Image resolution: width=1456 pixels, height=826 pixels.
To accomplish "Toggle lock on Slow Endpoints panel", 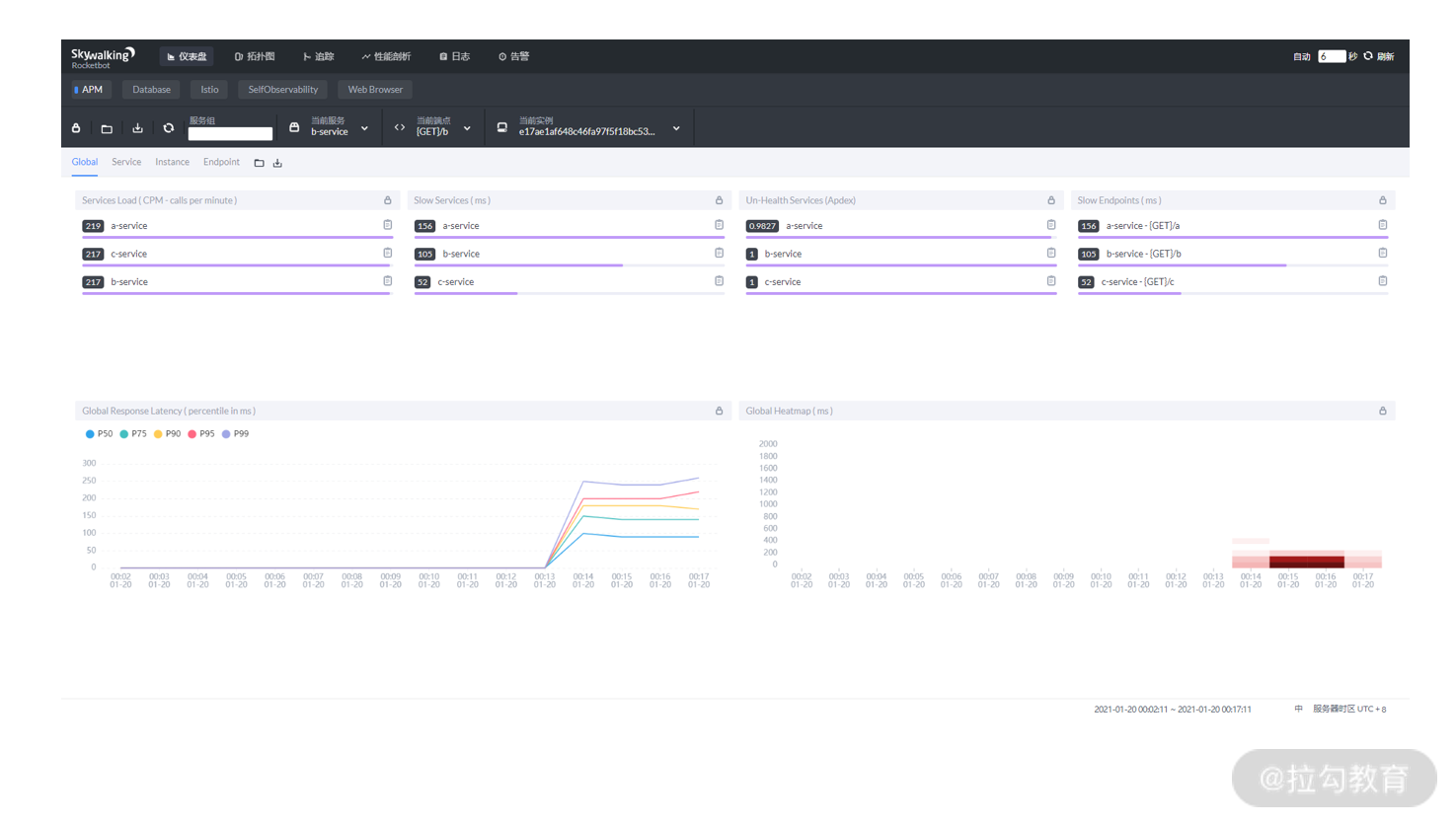I will (x=1383, y=200).
